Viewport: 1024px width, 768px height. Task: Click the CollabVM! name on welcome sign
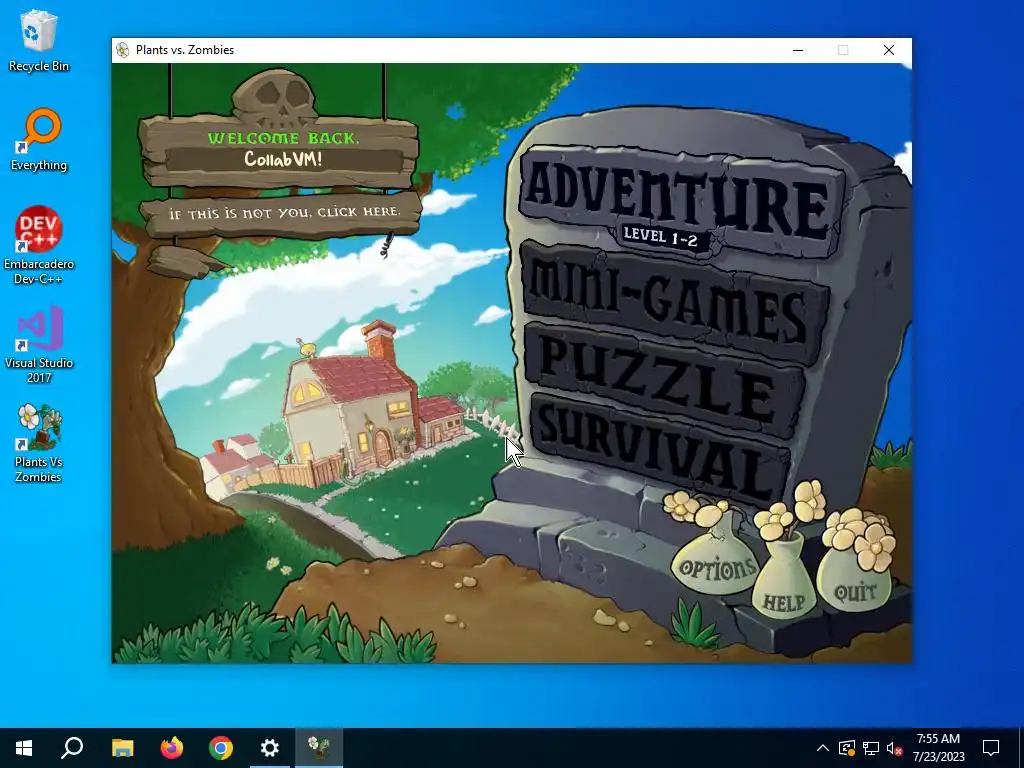pos(283,159)
